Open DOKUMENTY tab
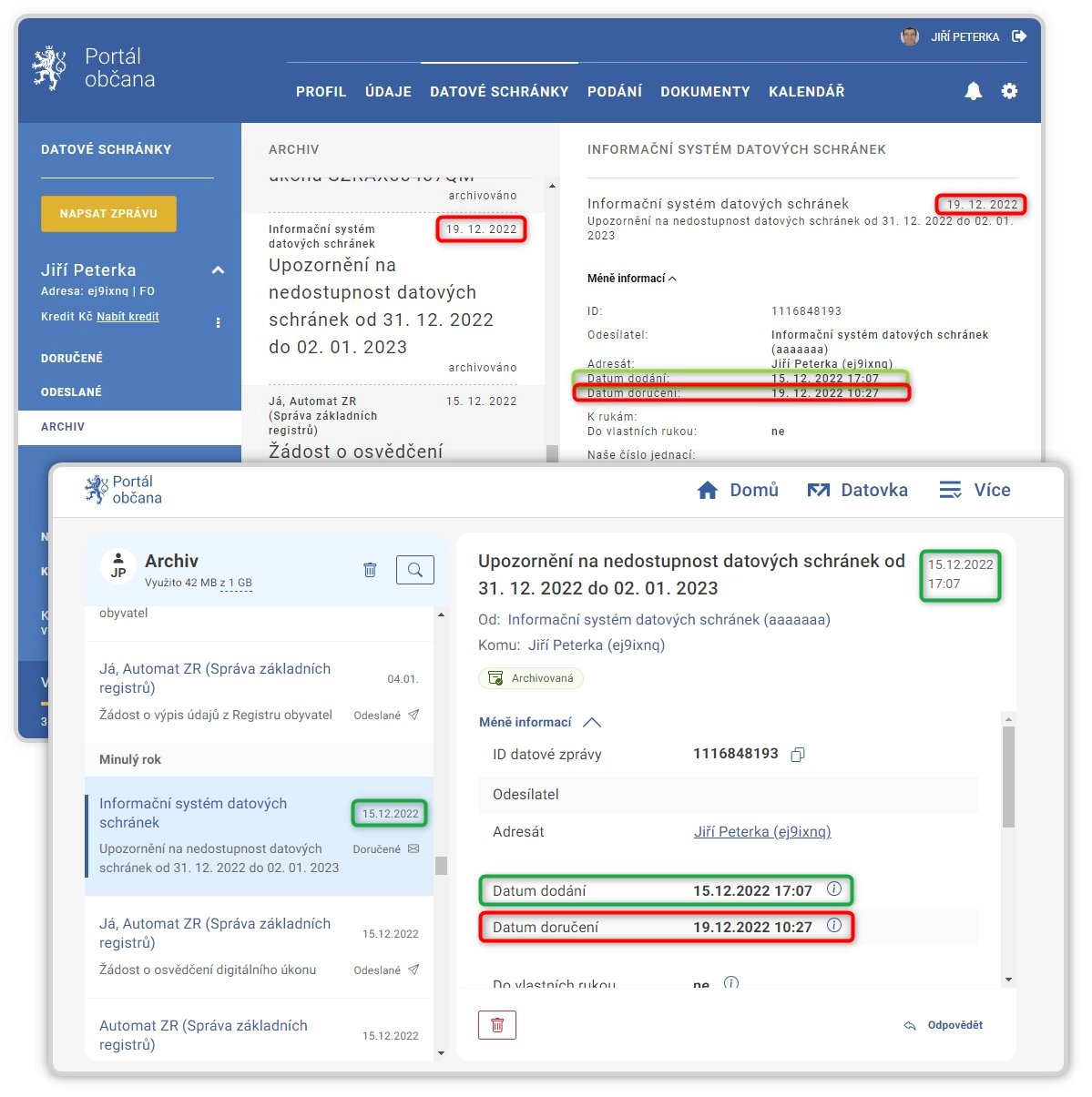The image size is (1092, 1097). coord(705,92)
